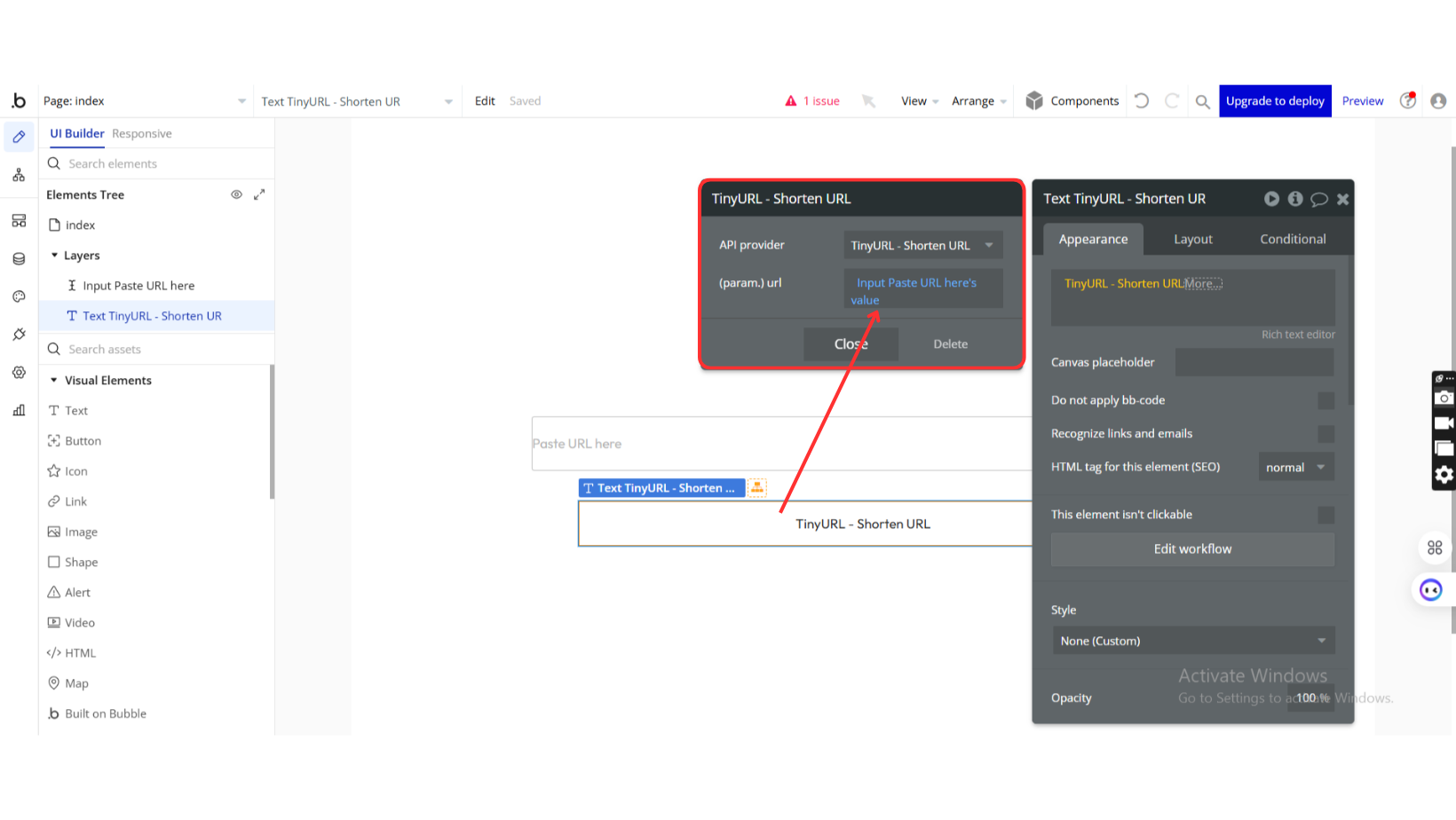Click the play icon in property editor header

point(1272,199)
